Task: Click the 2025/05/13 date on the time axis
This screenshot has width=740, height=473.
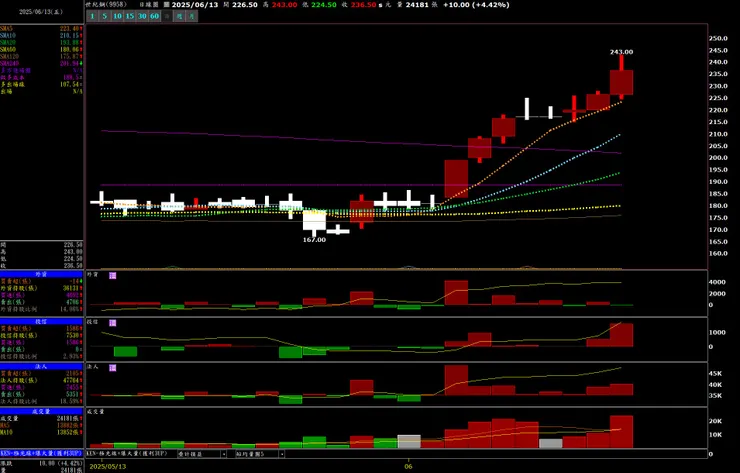Action: coord(108,466)
